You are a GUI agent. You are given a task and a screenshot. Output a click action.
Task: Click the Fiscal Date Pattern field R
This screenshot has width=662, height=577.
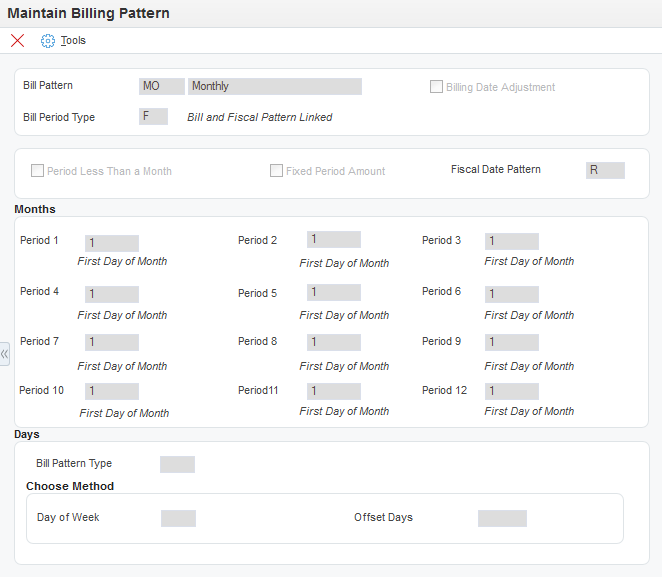605,170
